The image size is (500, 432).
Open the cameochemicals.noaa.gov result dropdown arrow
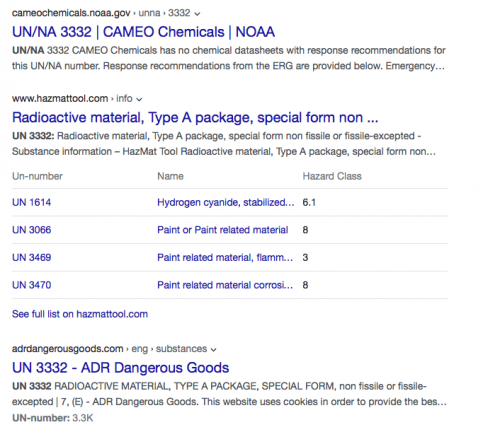pos(197,14)
